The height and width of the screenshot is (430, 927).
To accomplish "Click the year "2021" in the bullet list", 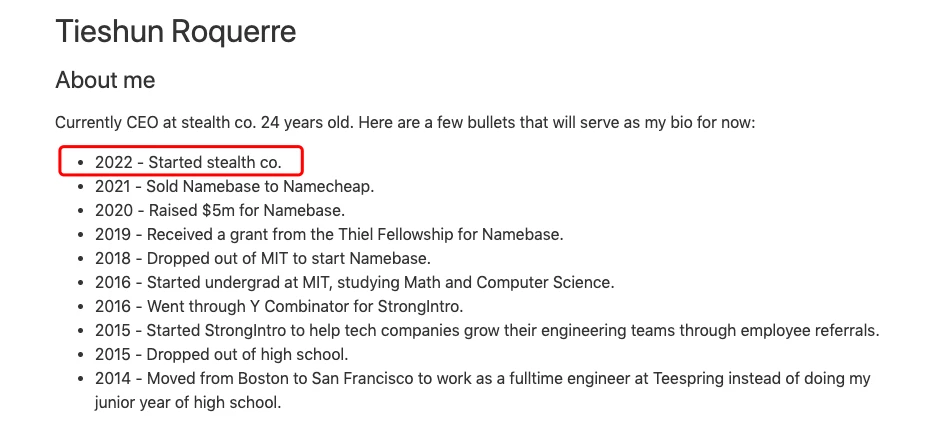I will (x=114, y=186).
